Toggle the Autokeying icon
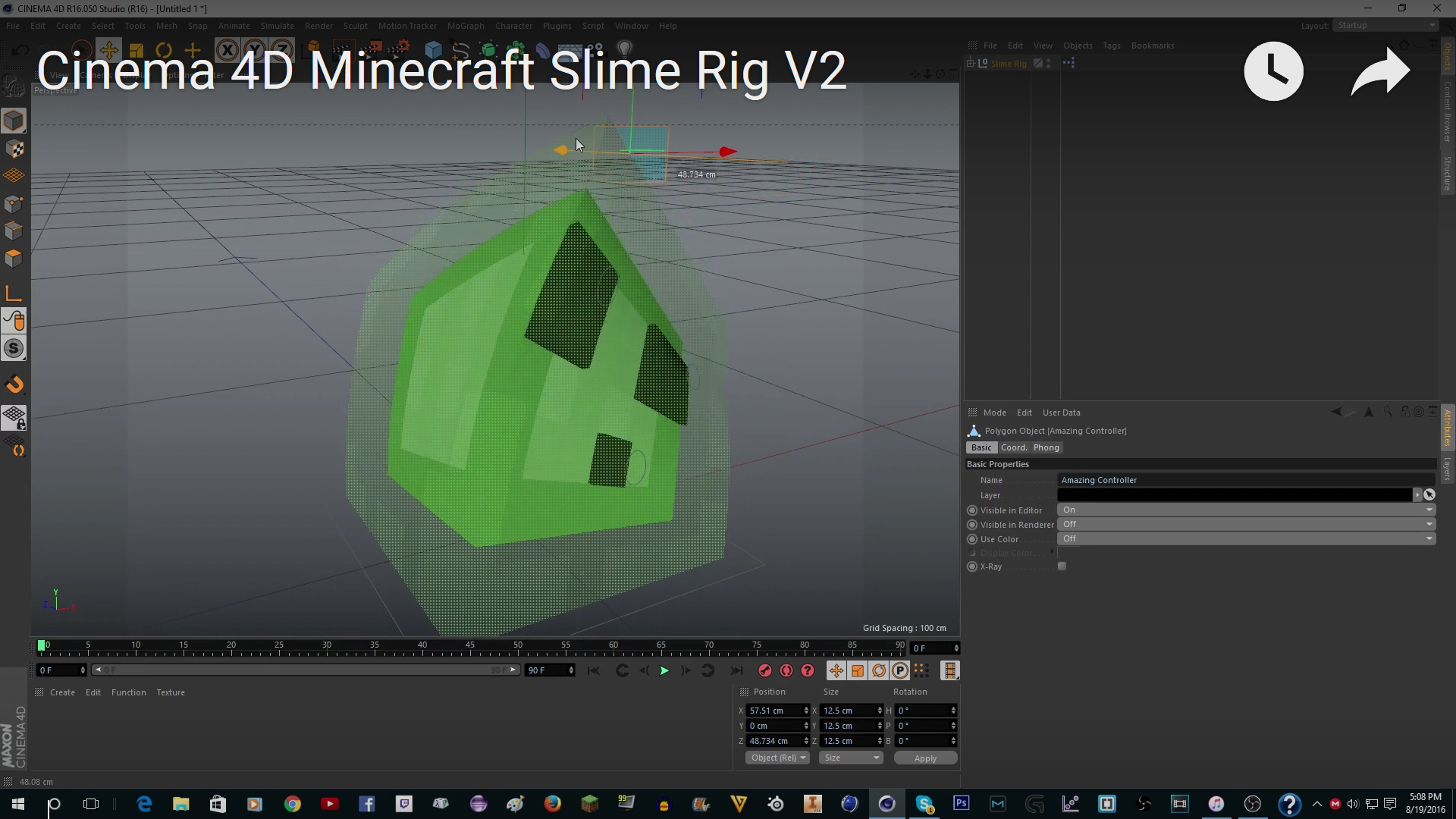Image resolution: width=1456 pixels, height=819 pixels. point(786,670)
